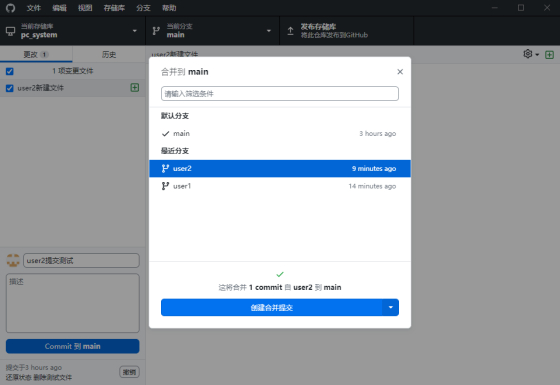Click the GitHub Desktop logo icon
This screenshot has height=385, width=560.
[x=10, y=8]
